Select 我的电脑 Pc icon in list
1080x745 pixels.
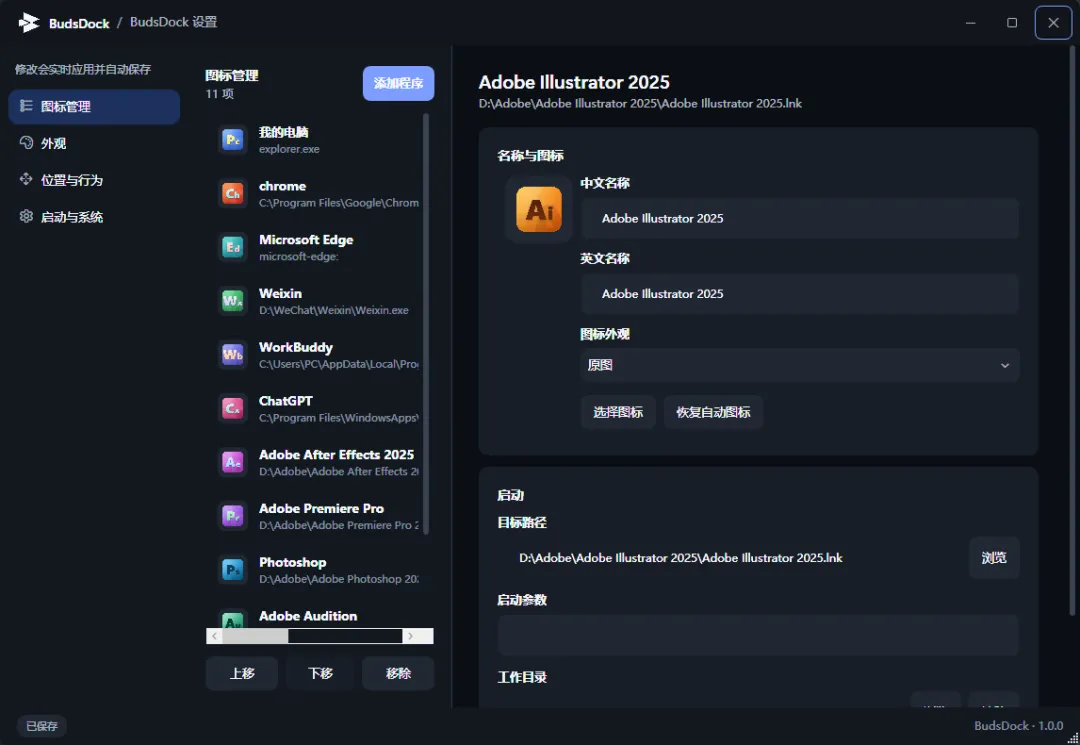(233, 140)
